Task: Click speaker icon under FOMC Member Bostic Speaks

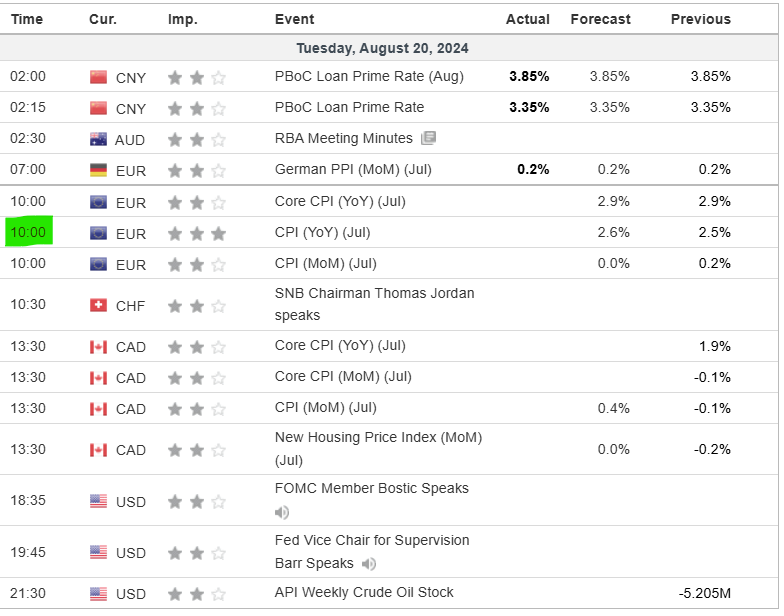Action: [283, 512]
